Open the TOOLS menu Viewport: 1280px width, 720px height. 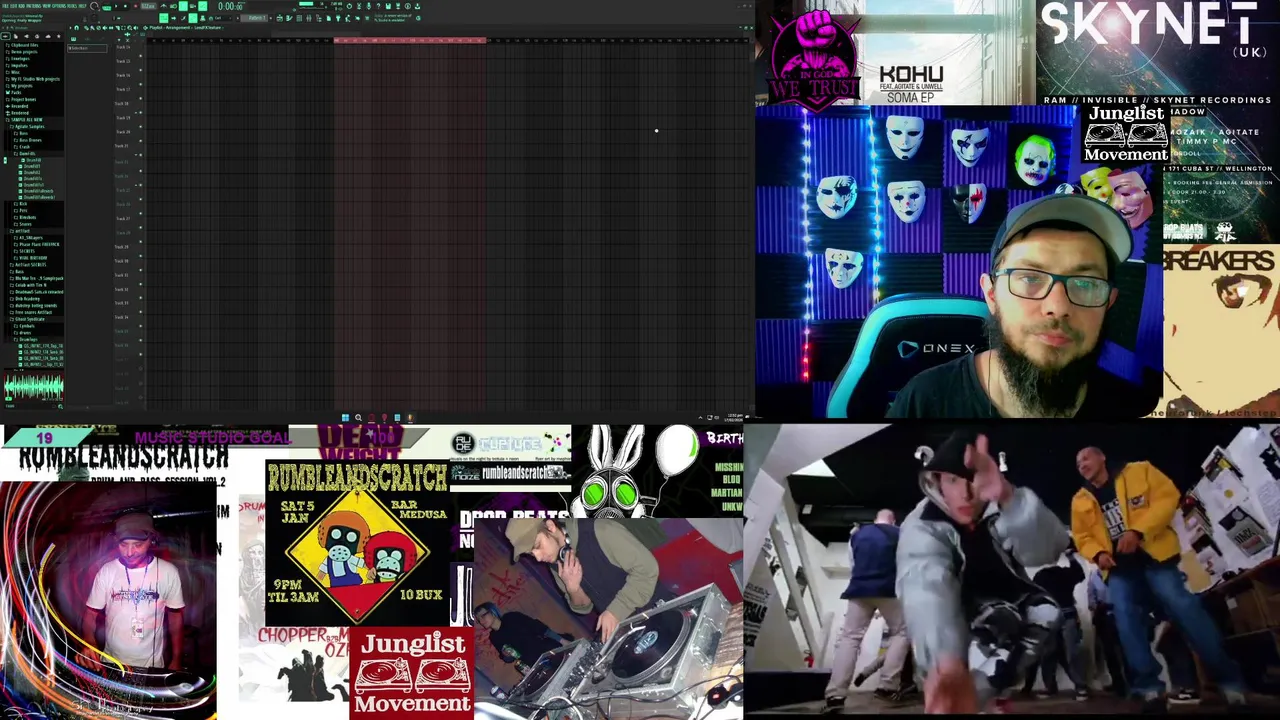click(x=72, y=6)
